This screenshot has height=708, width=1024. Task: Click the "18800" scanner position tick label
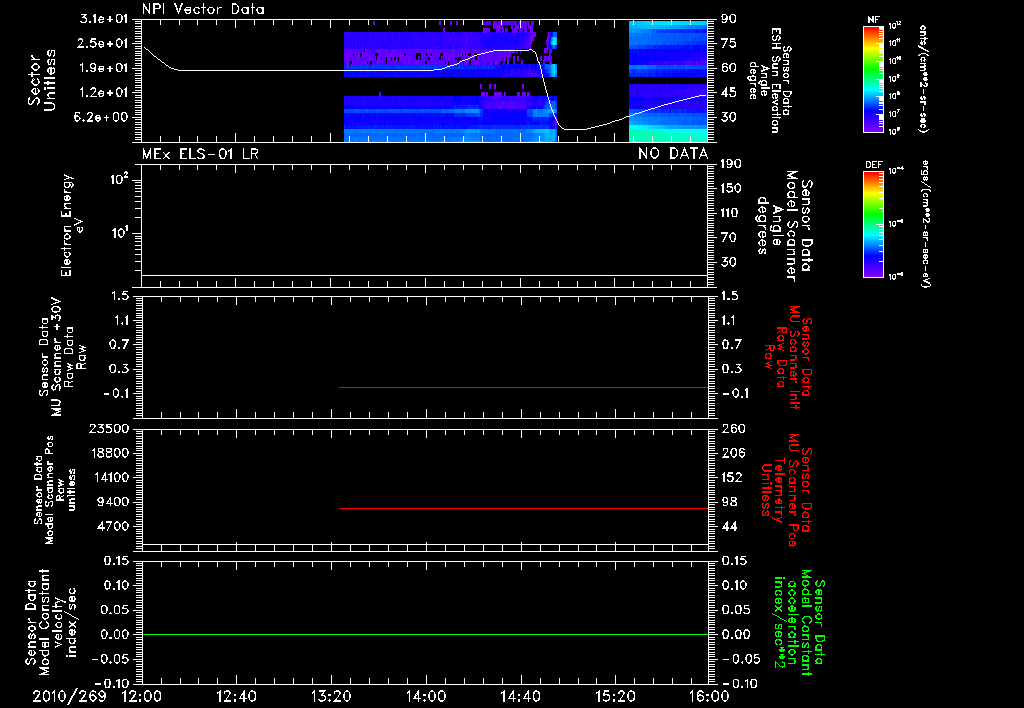click(109, 453)
